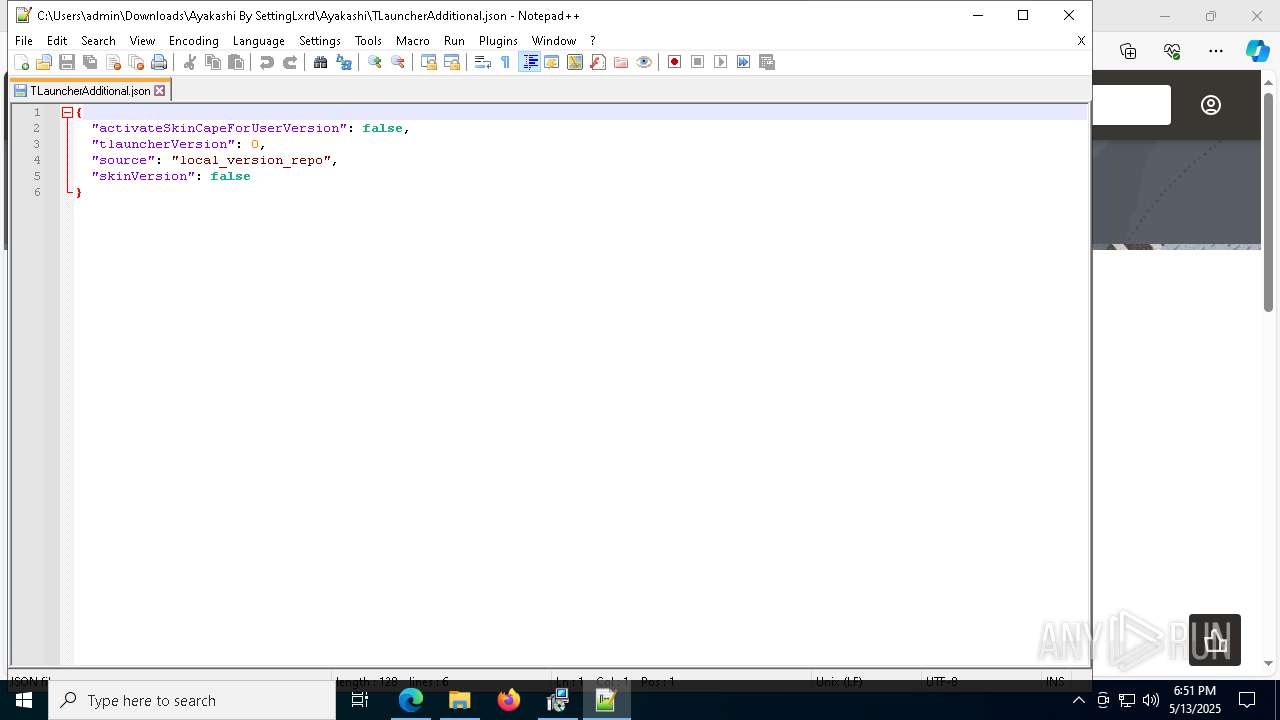Open Microsoft Edge from taskbar
Viewport: 1280px width, 720px height.
pos(411,700)
